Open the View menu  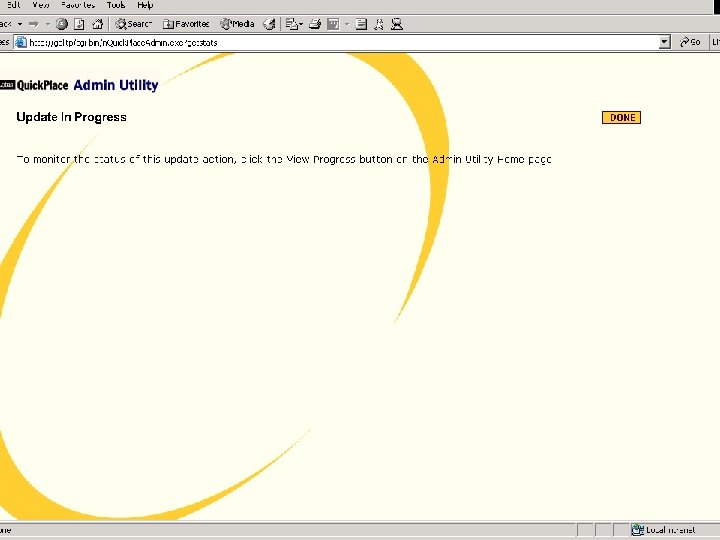(x=41, y=5)
